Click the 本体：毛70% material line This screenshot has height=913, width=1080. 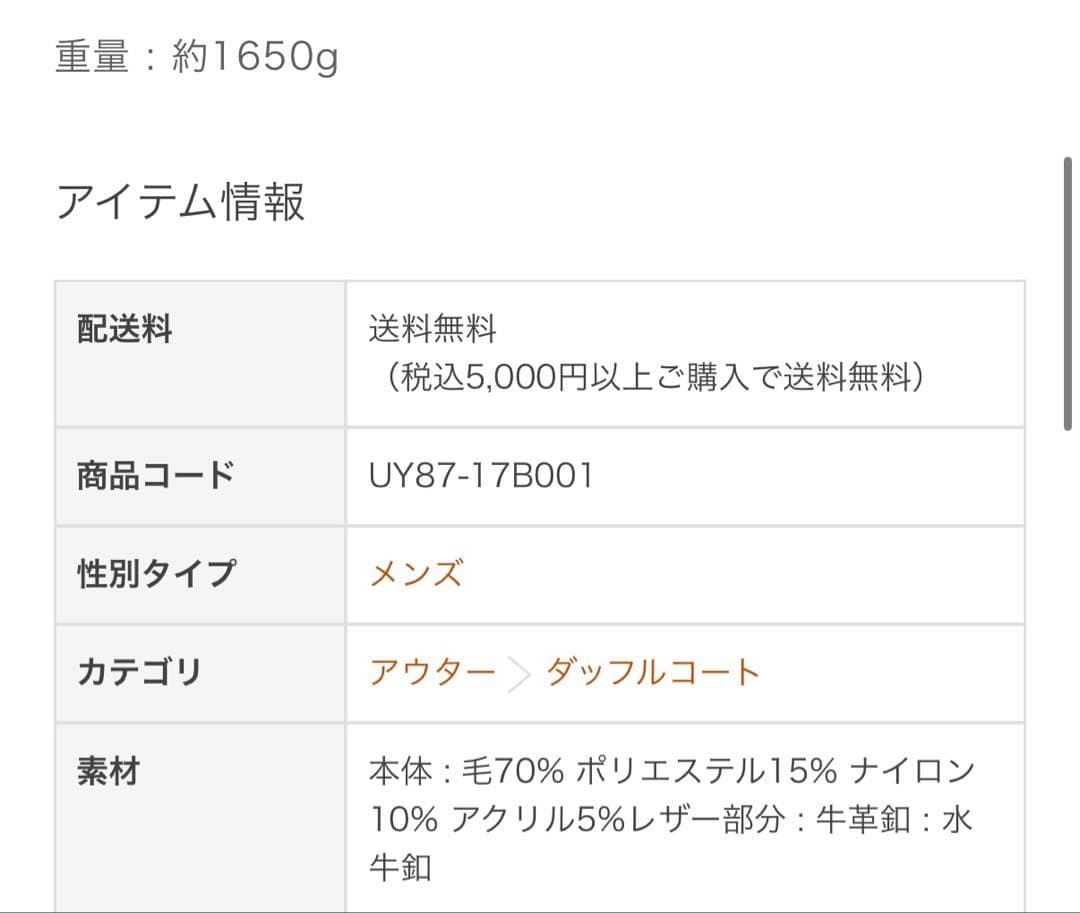pyautogui.click(x=467, y=772)
